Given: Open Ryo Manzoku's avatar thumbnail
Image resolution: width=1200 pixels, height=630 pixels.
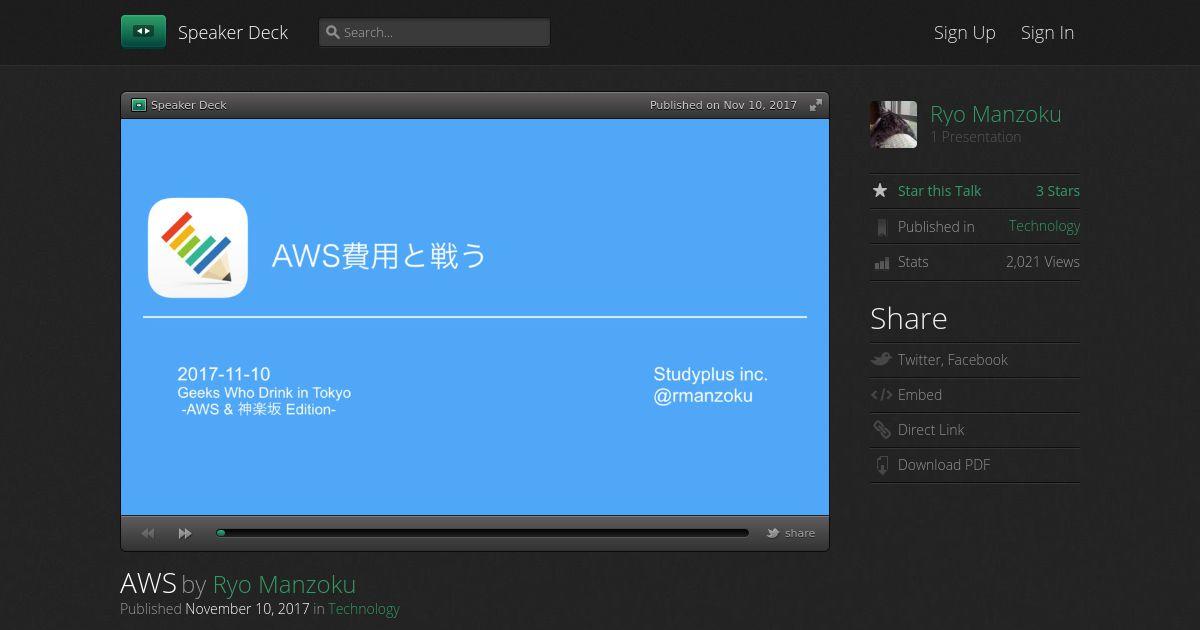Looking at the screenshot, I should 893,124.
